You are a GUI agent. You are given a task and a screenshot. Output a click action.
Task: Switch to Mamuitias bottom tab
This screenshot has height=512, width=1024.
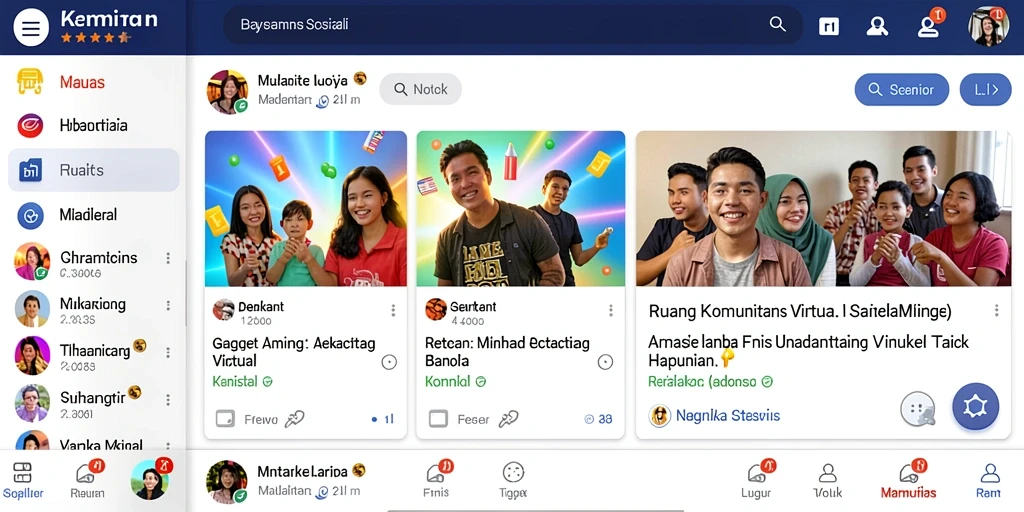[x=908, y=480]
